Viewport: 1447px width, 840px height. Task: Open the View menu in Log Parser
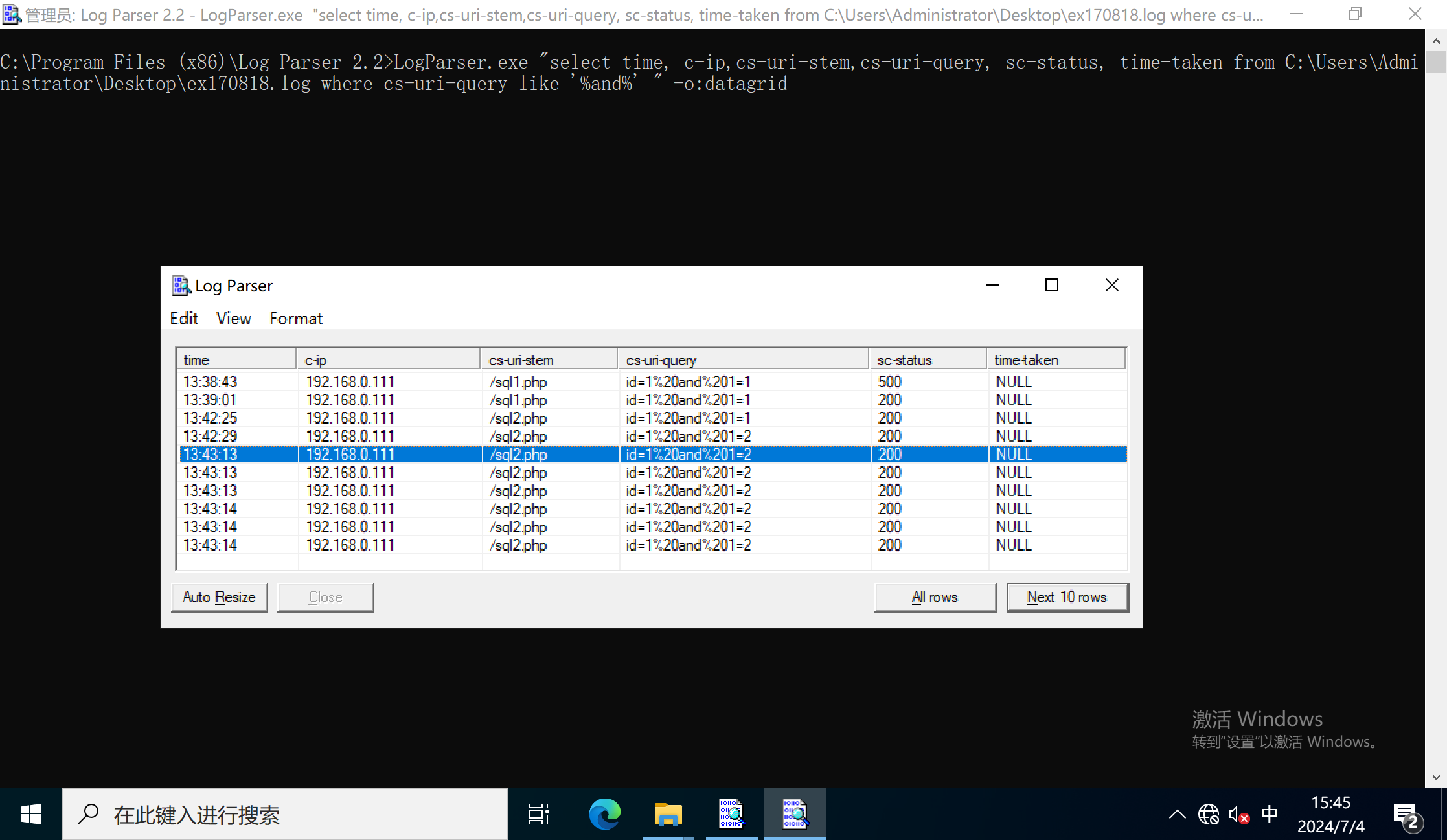click(x=234, y=318)
